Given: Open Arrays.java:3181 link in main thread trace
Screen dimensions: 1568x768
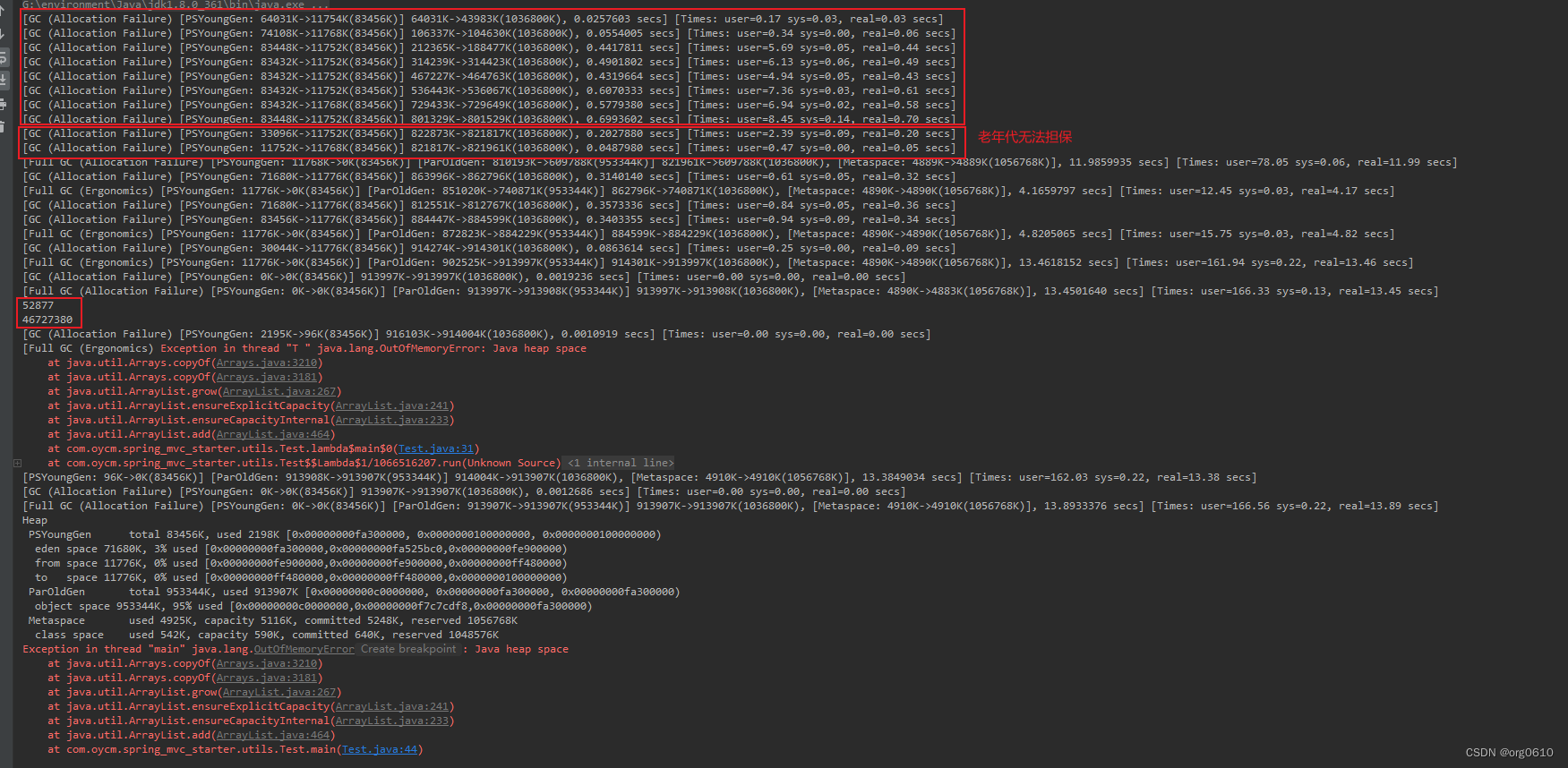Looking at the screenshot, I should (x=267, y=678).
